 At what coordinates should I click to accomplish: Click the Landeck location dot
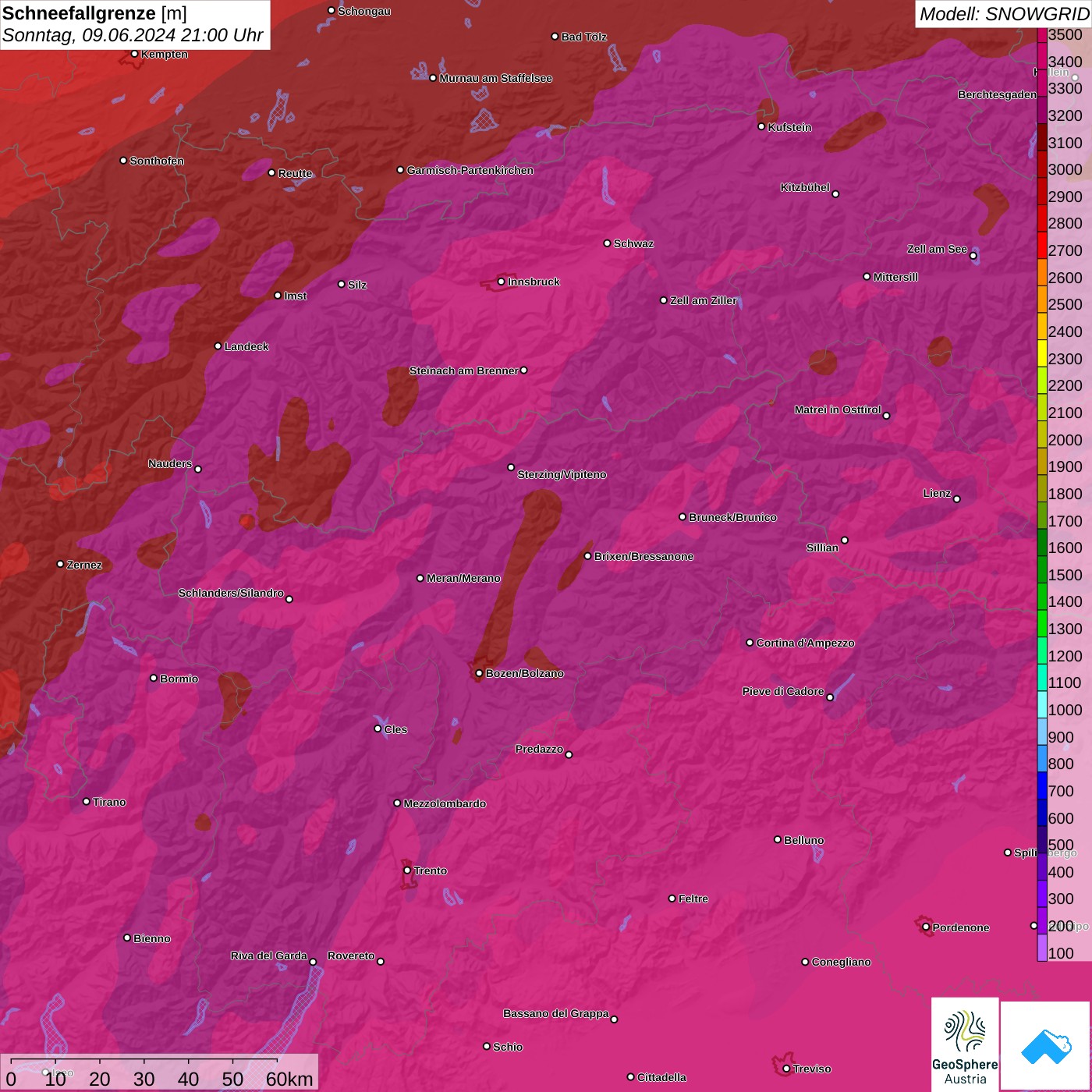pyautogui.click(x=218, y=346)
